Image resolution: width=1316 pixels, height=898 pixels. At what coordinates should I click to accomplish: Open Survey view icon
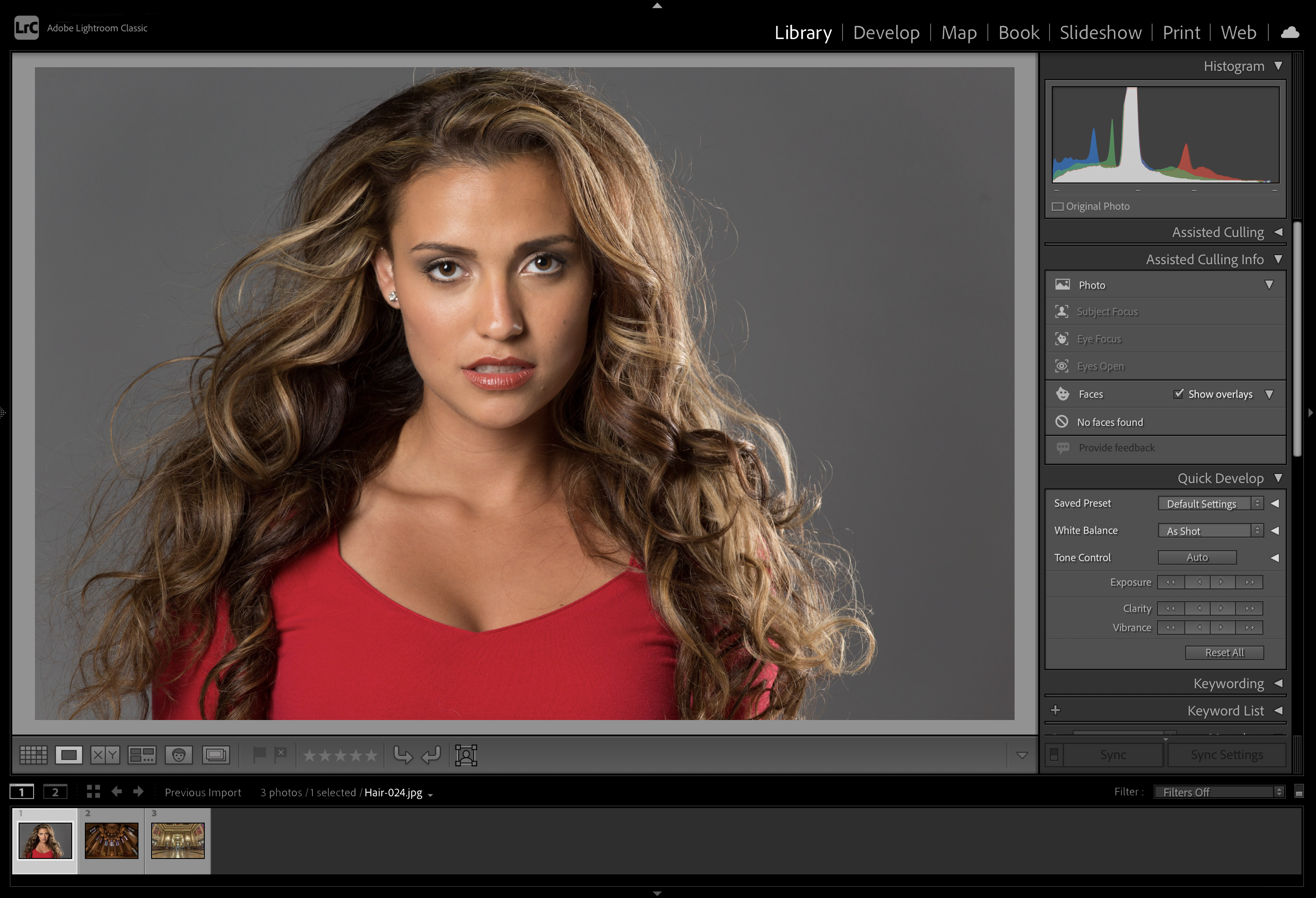[142, 755]
